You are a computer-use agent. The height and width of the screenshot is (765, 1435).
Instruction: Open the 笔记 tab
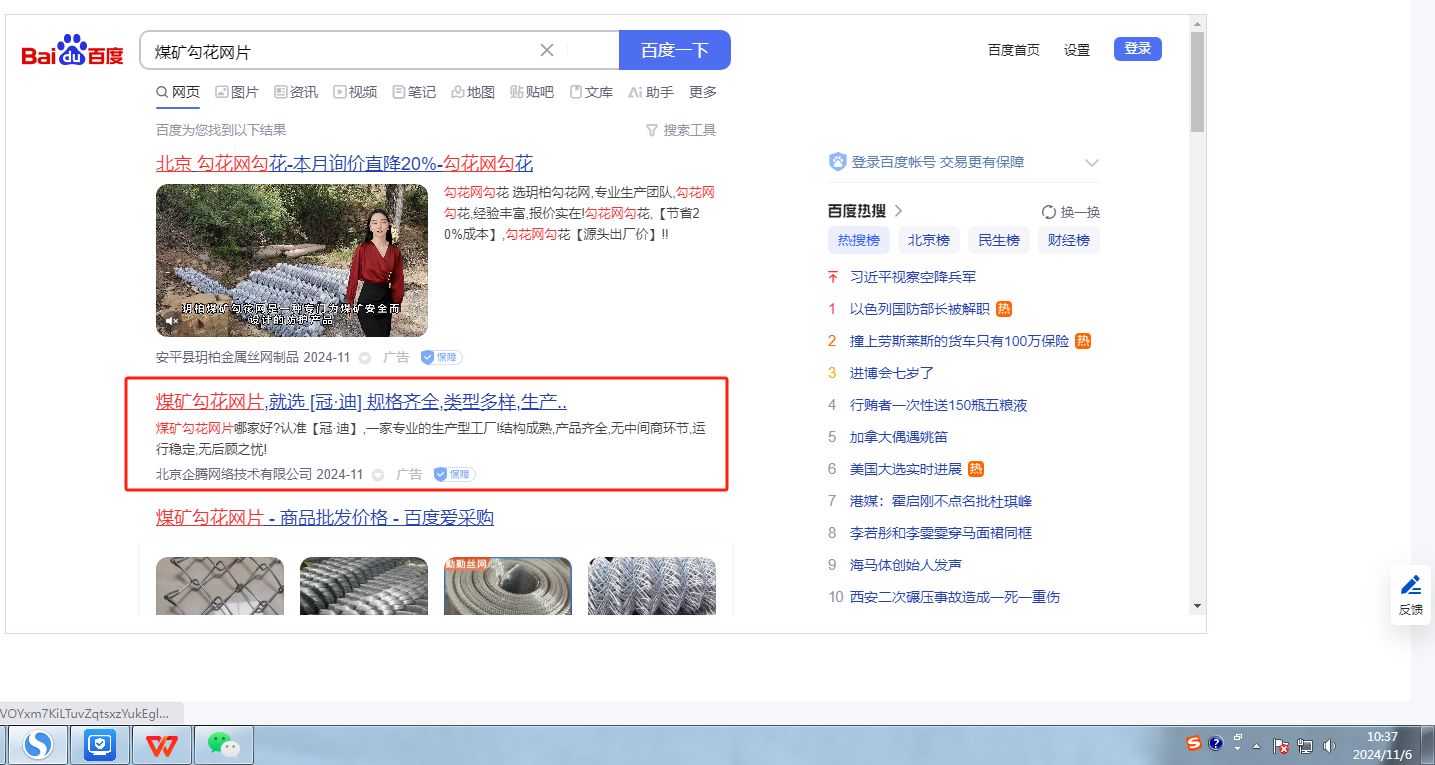[414, 92]
